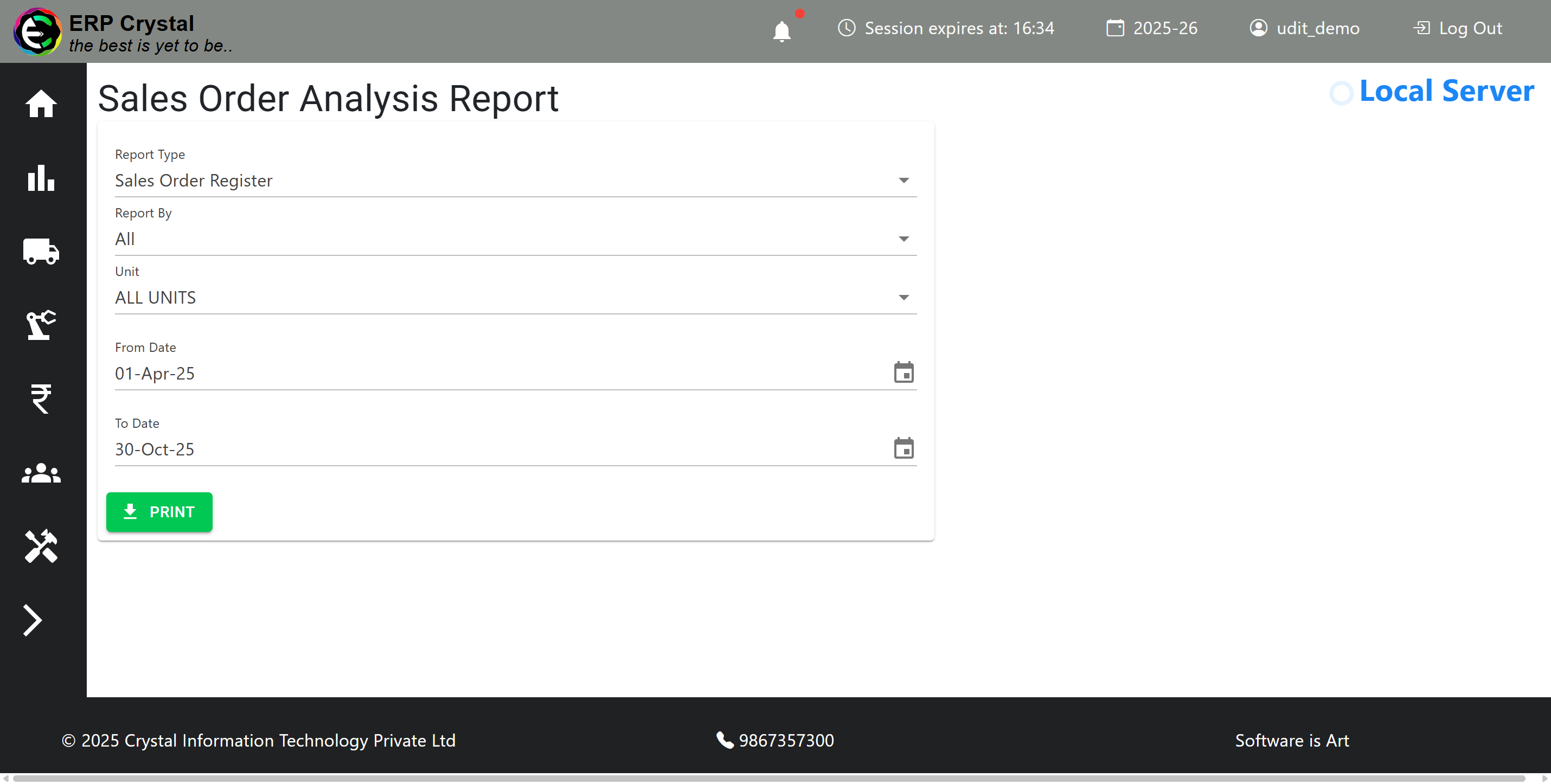Open the From Date calendar picker
This screenshot has width=1551, height=784.
(x=903, y=372)
